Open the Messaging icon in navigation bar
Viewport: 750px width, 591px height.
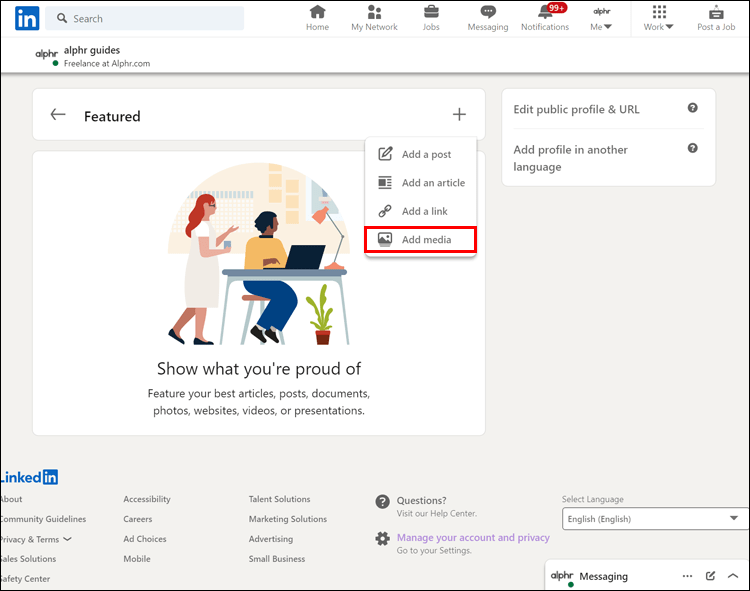(x=488, y=18)
